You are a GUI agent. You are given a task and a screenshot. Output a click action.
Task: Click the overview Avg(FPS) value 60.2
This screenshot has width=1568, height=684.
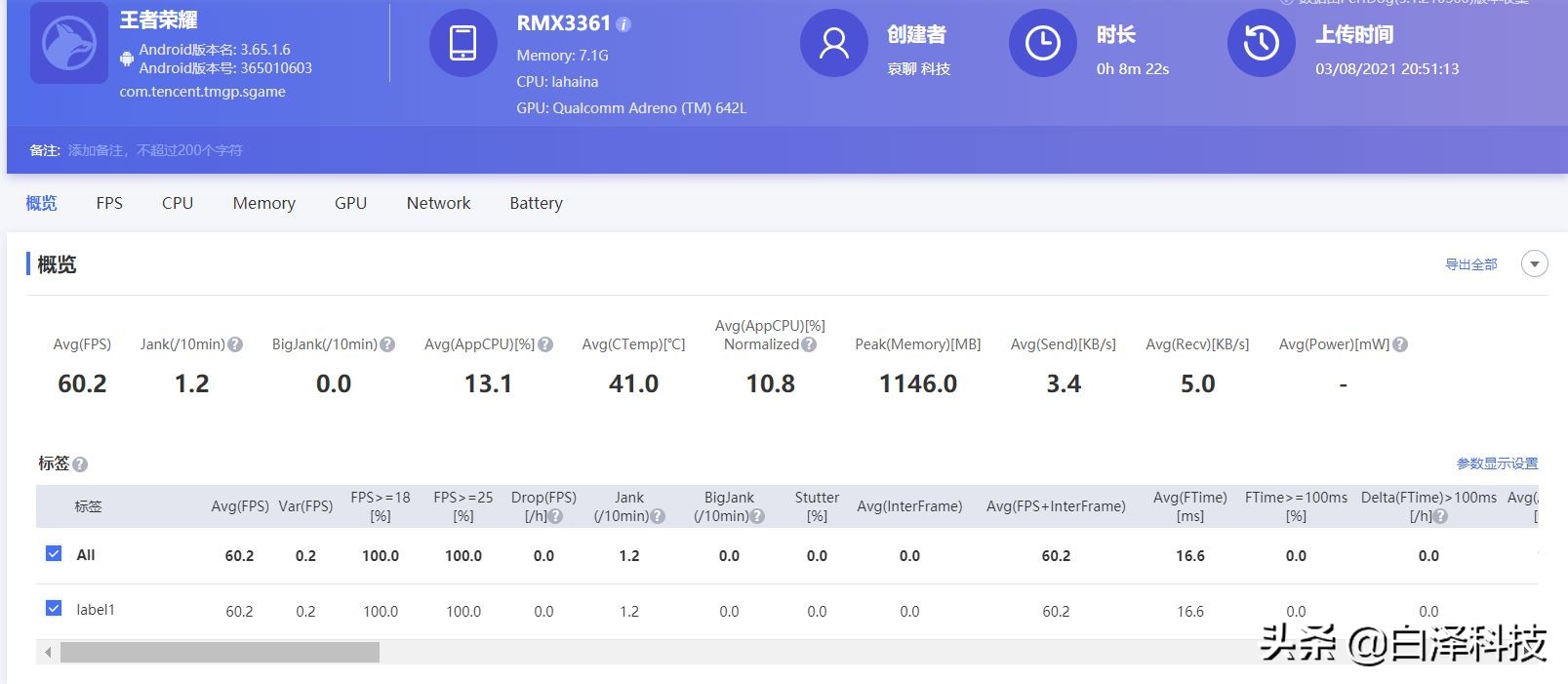point(82,384)
